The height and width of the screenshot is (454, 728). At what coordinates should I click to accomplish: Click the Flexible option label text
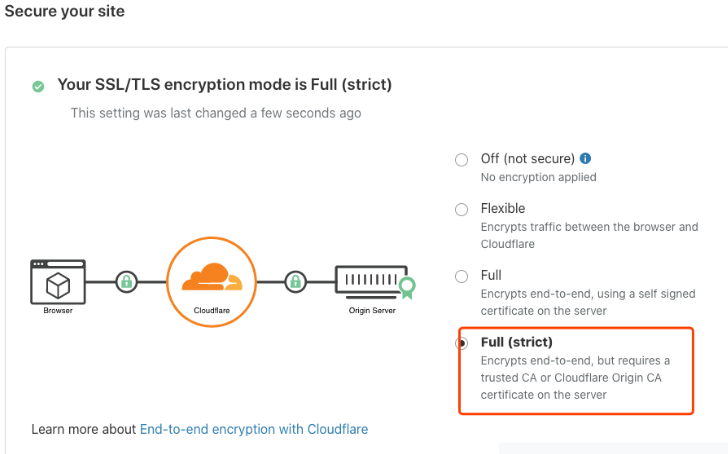[x=503, y=209]
